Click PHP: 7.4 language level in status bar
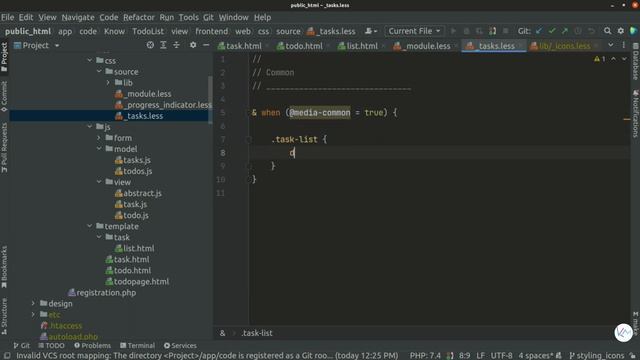This screenshot has height=360, width=640. (425, 356)
